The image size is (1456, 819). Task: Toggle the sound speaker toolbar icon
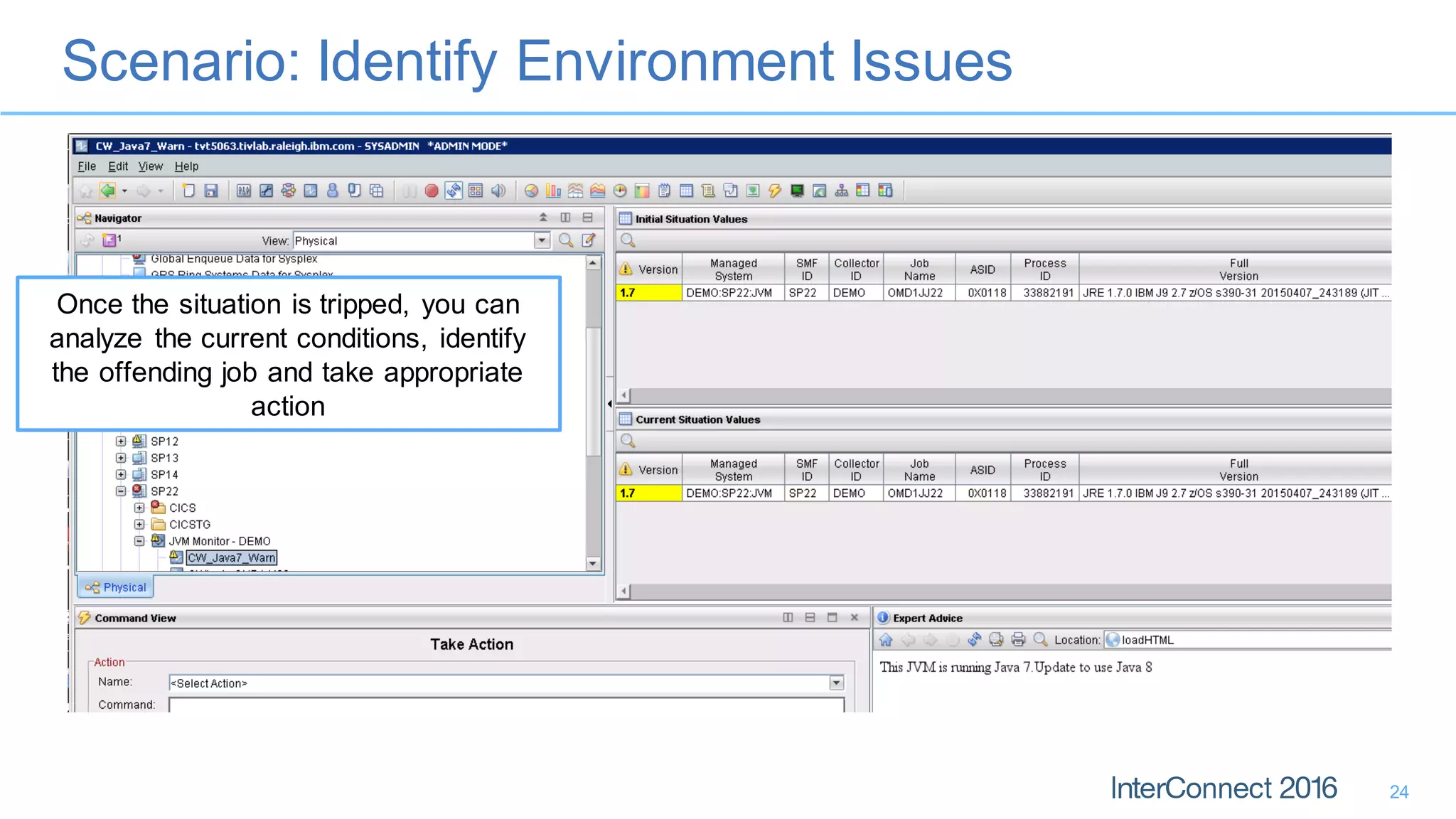(x=498, y=191)
